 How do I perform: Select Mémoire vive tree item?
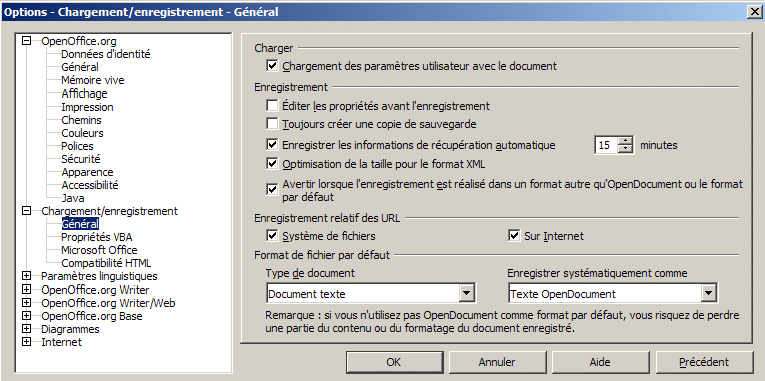[93, 80]
